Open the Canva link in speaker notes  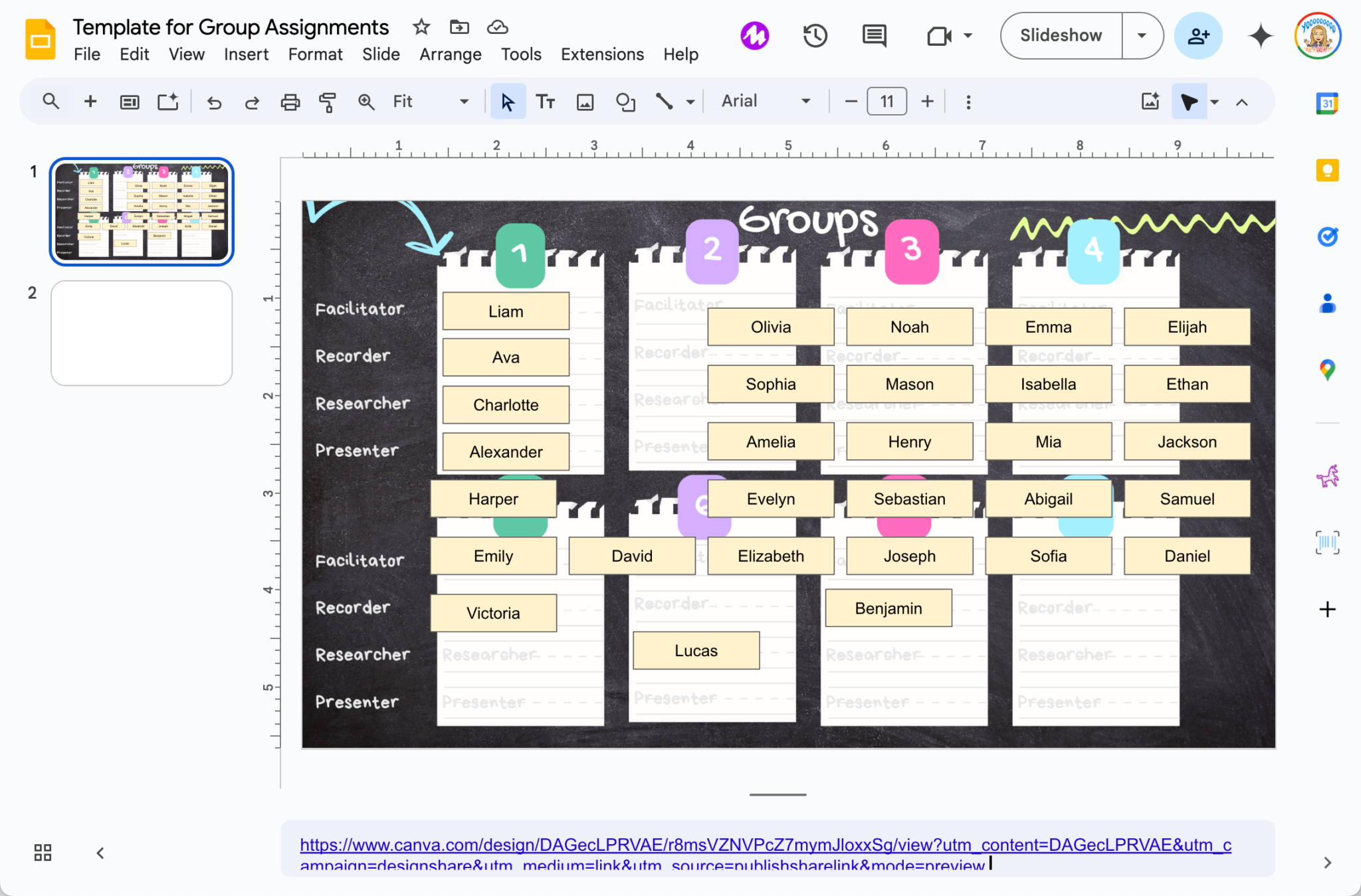[x=766, y=854]
